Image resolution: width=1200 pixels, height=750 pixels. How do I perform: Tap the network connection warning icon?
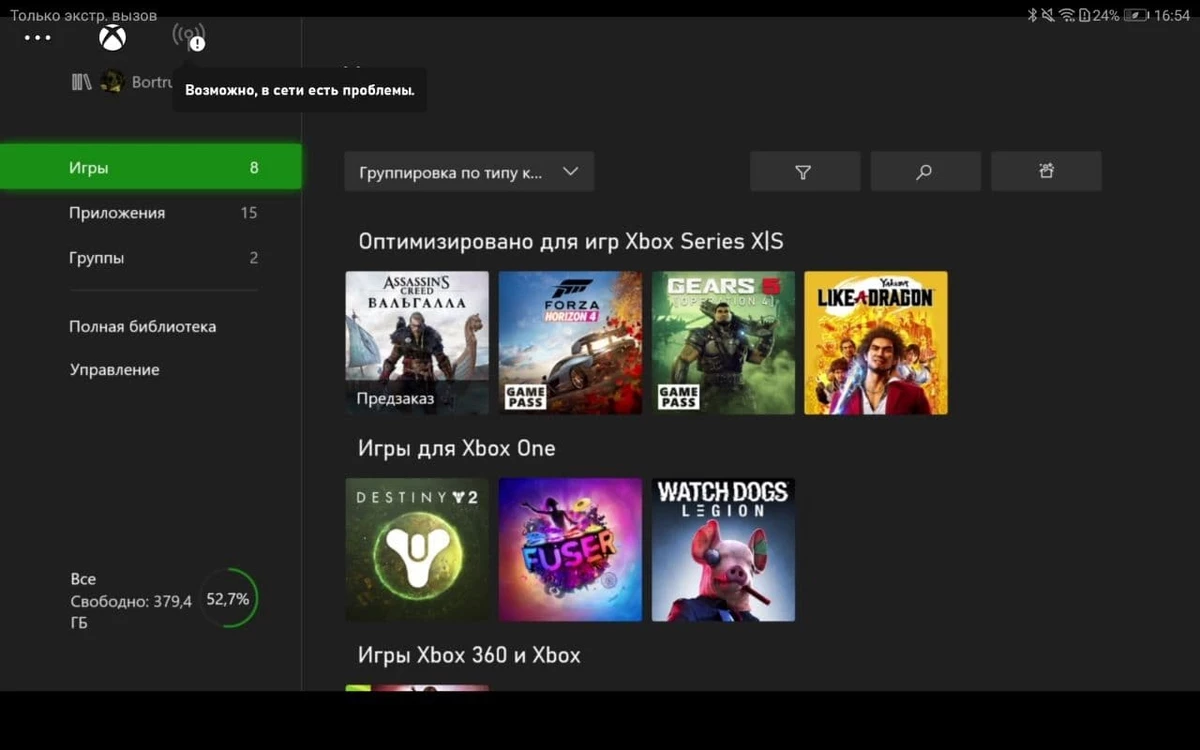click(x=189, y=37)
